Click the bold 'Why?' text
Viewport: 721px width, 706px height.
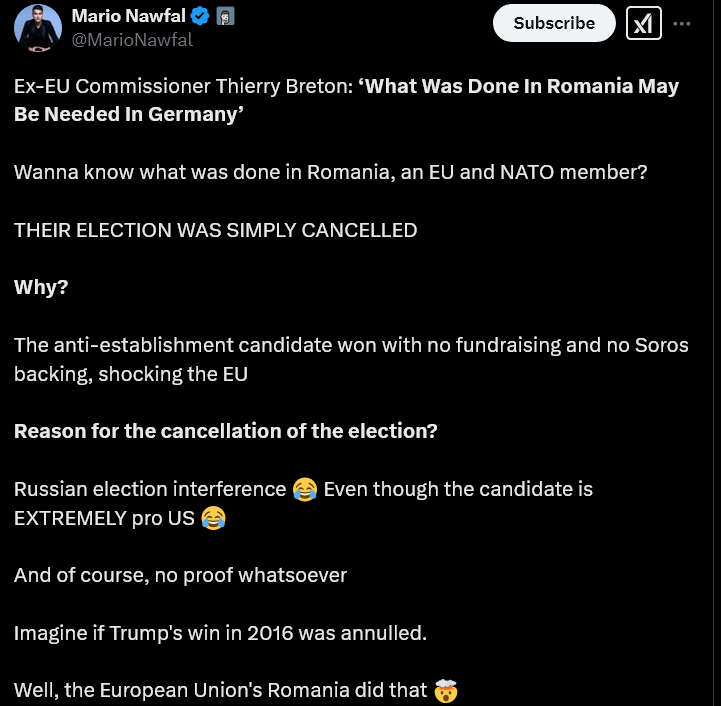(x=41, y=288)
